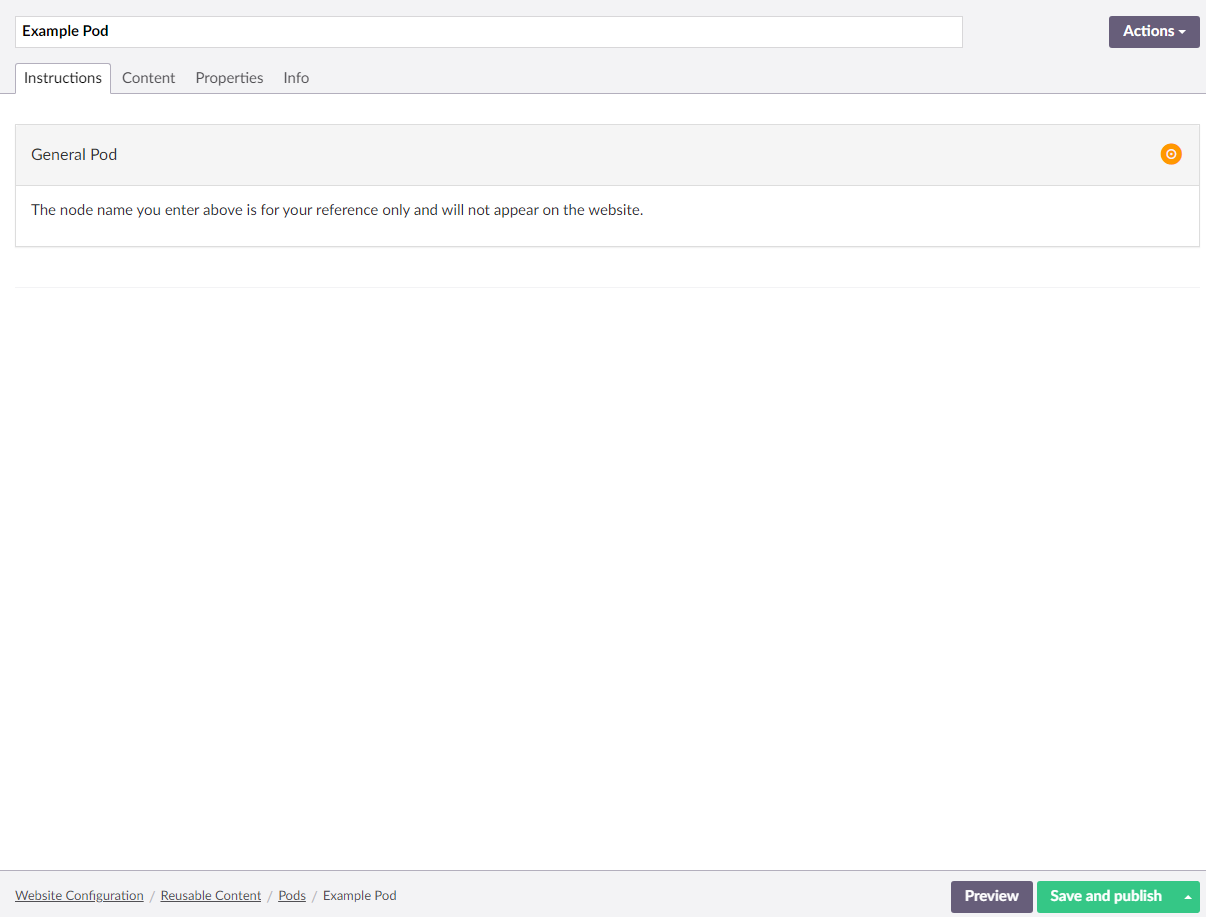The image size is (1206, 917).
Task: Expand the Save and publish arrow options
Action: pos(1188,897)
